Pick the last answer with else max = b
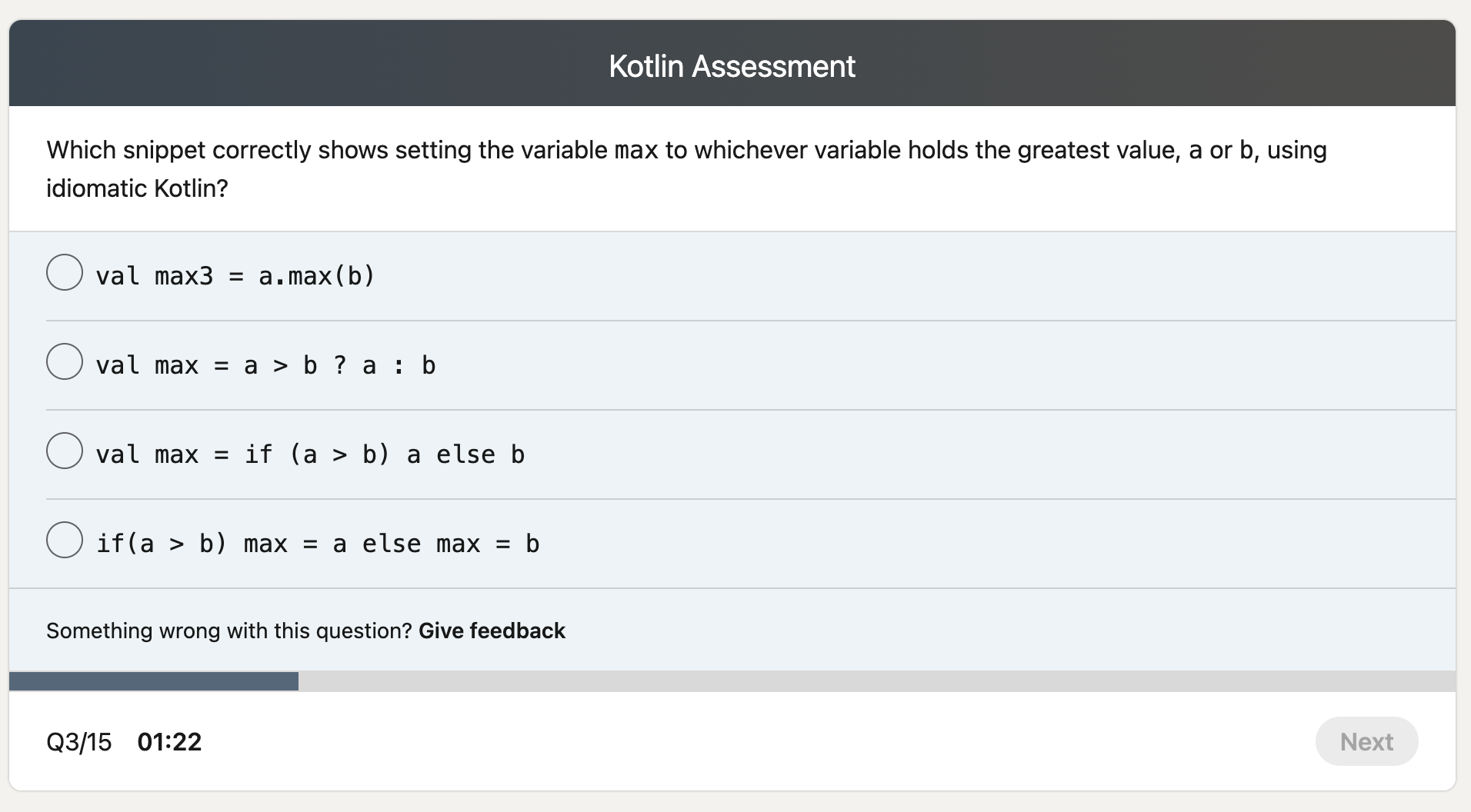The width and height of the screenshot is (1471, 812). [x=317, y=543]
